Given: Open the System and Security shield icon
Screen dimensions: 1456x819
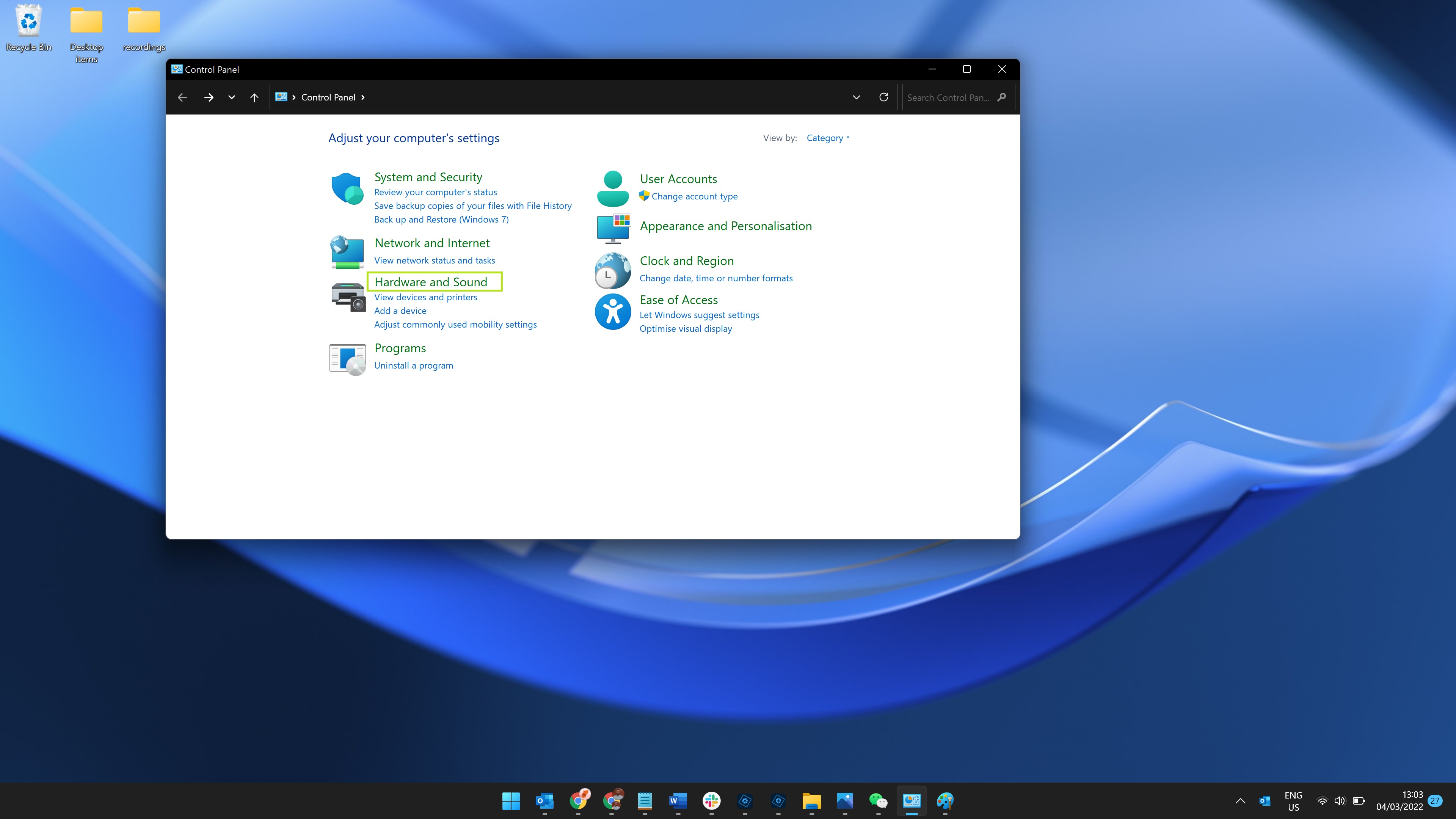Looking at the screenshot, I should [x=347, y=188].
